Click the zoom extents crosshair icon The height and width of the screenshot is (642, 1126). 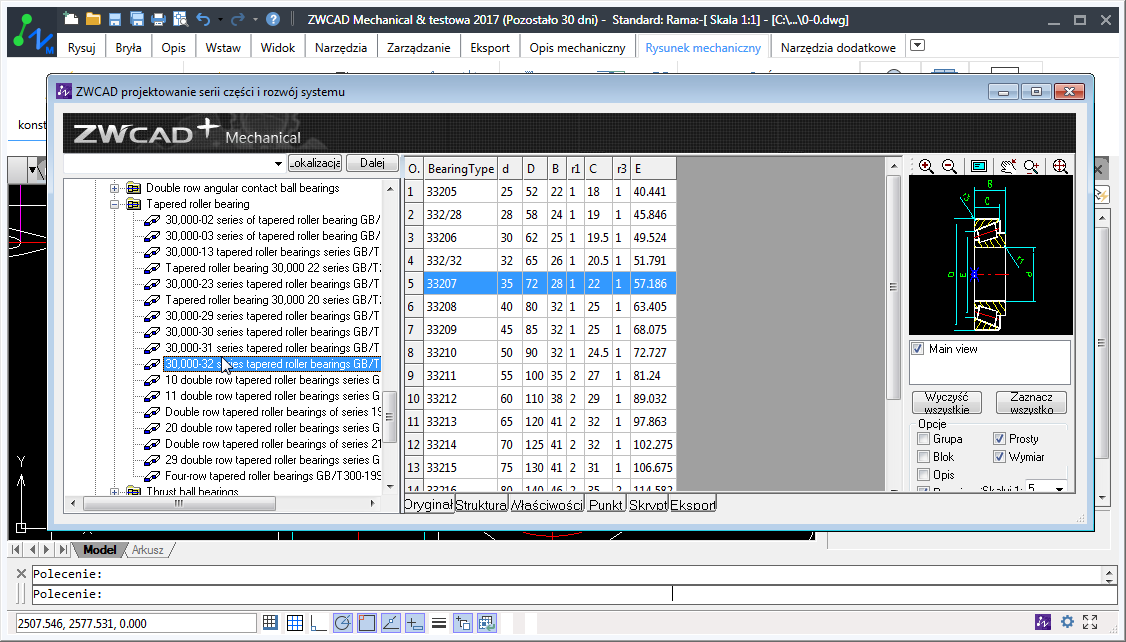[x=1060, y=166]
